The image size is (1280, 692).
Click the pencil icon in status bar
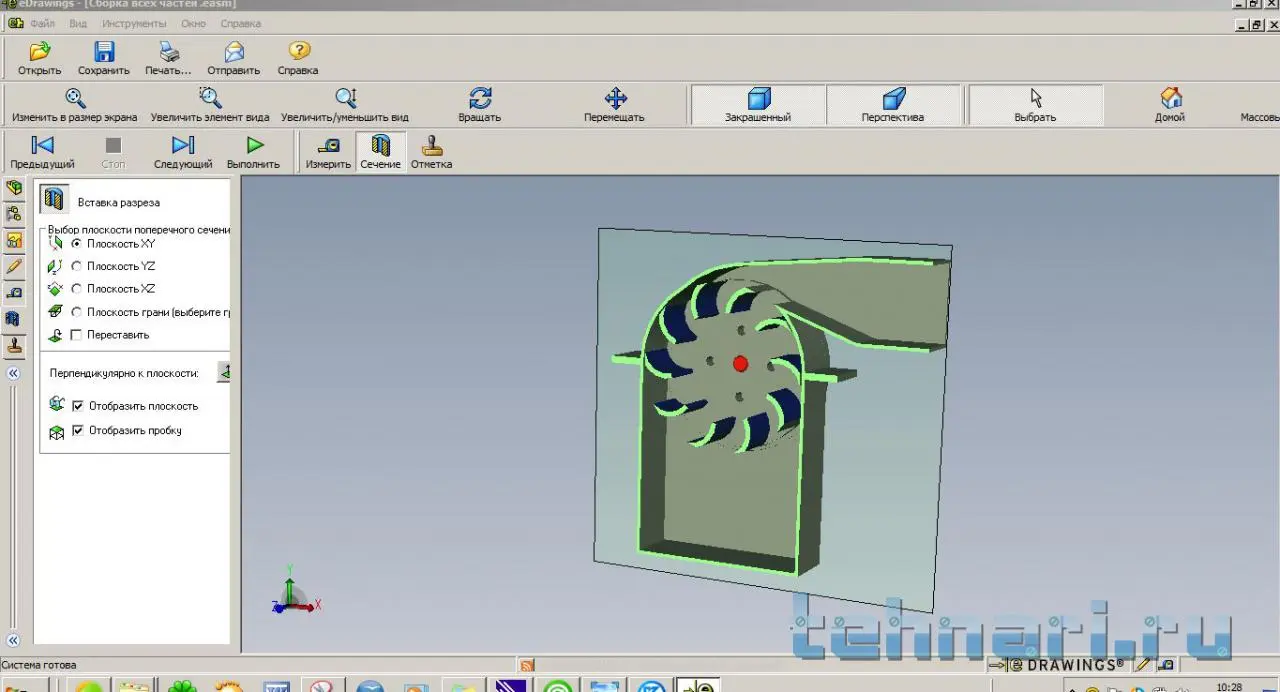click(1144, 665)
